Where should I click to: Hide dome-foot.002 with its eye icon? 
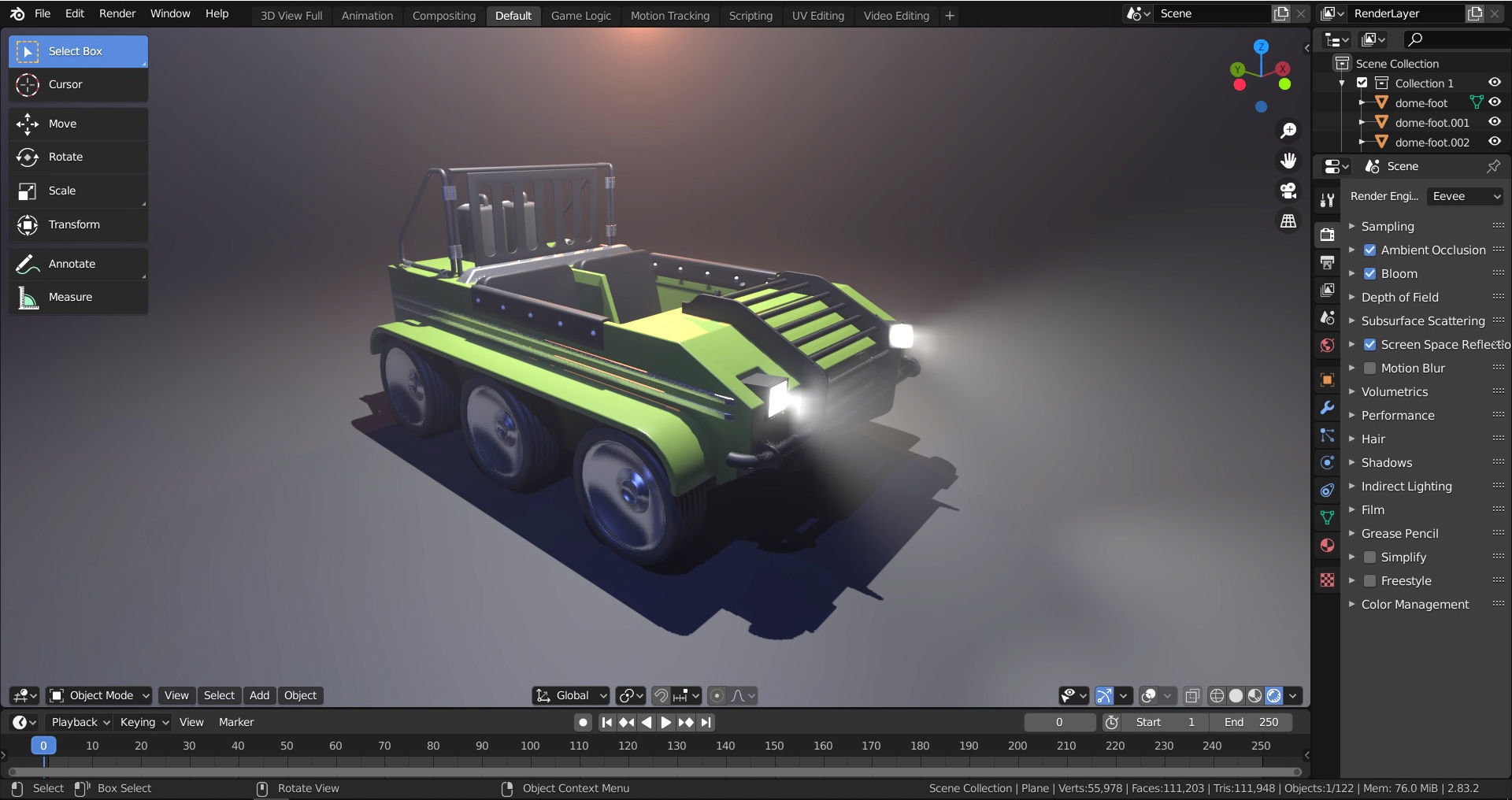click(1494, 142)
